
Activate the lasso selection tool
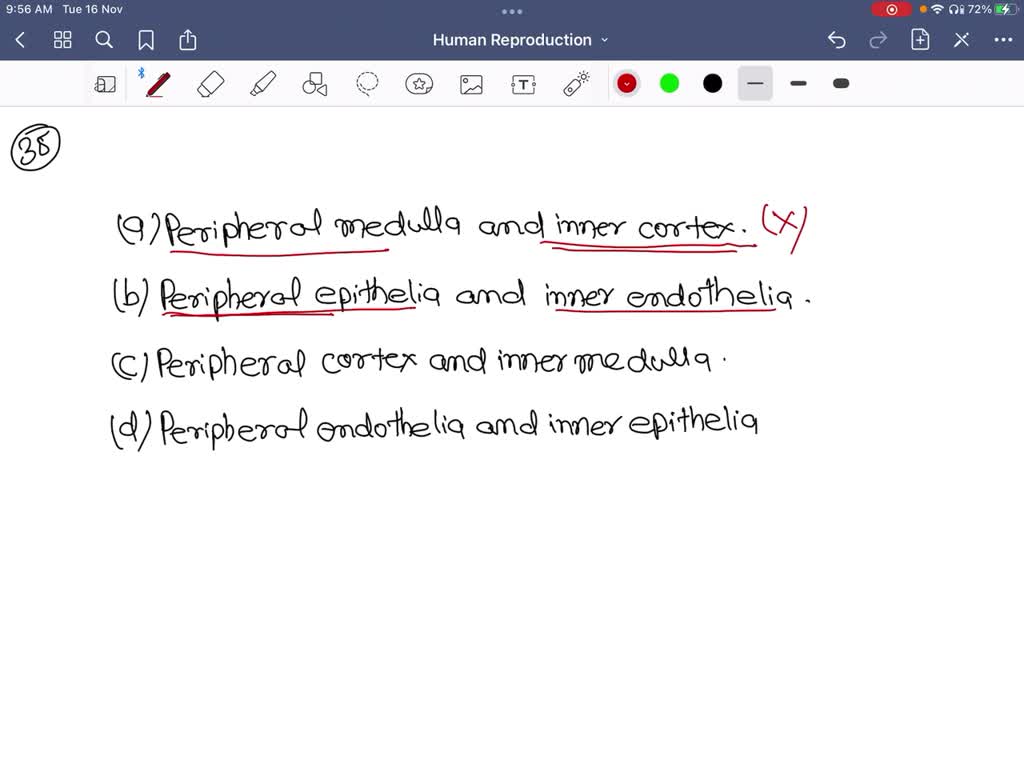pyautogui.click(x=366, y=84)
